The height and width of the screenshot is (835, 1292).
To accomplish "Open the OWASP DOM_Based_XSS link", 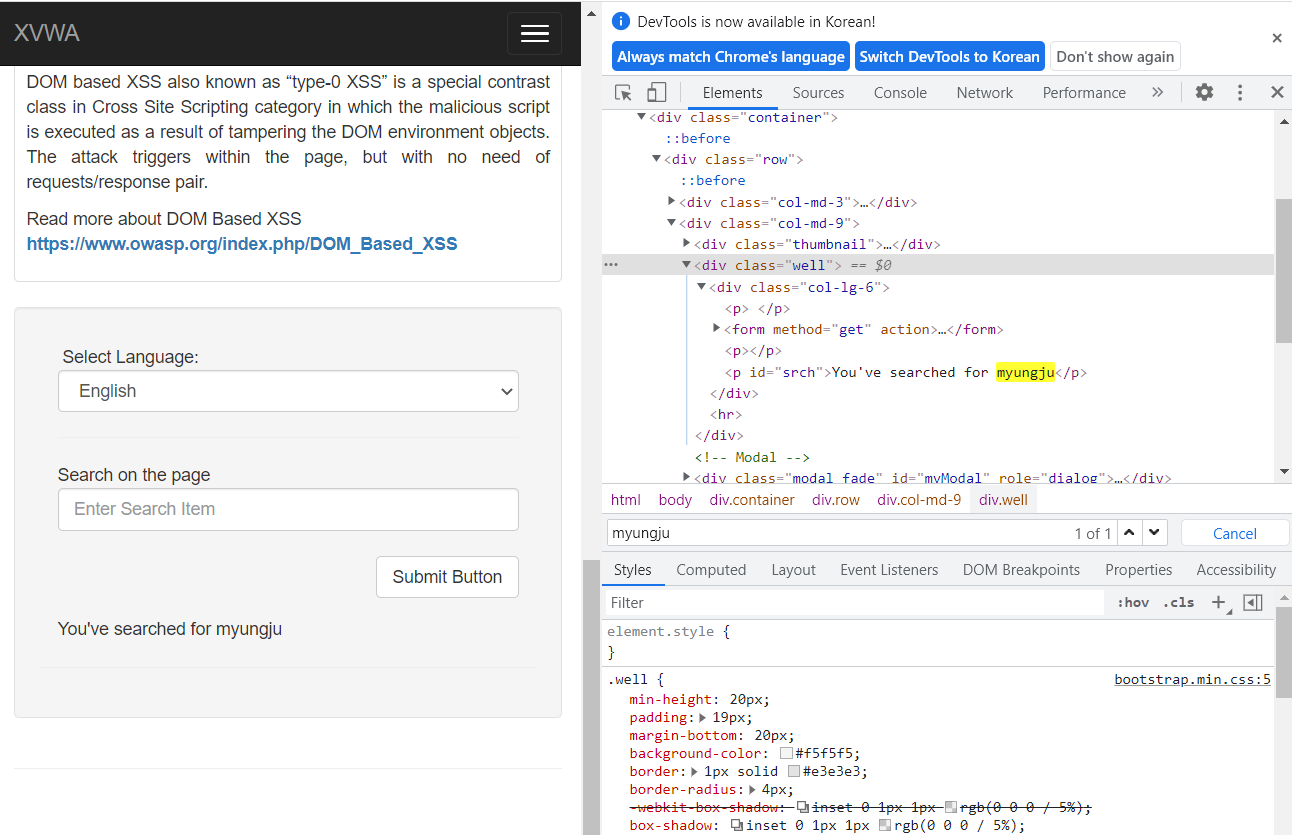I will [x=242, y=244].
